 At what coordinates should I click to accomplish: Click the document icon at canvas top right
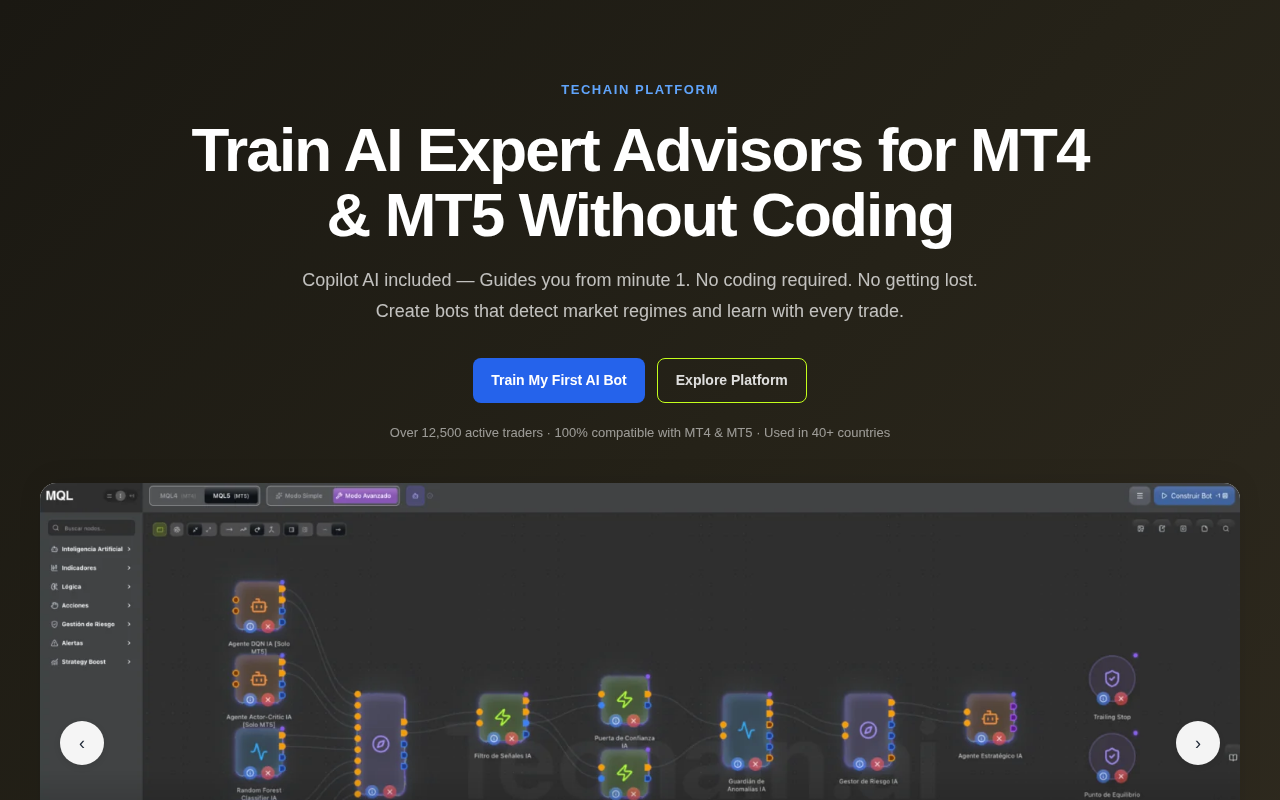pyautogui.click(x=1204, y=529)
